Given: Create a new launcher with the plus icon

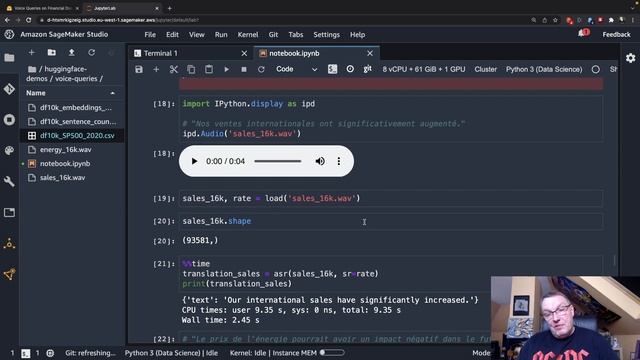Looking at the screenshot, I should [x=31, y=53].
